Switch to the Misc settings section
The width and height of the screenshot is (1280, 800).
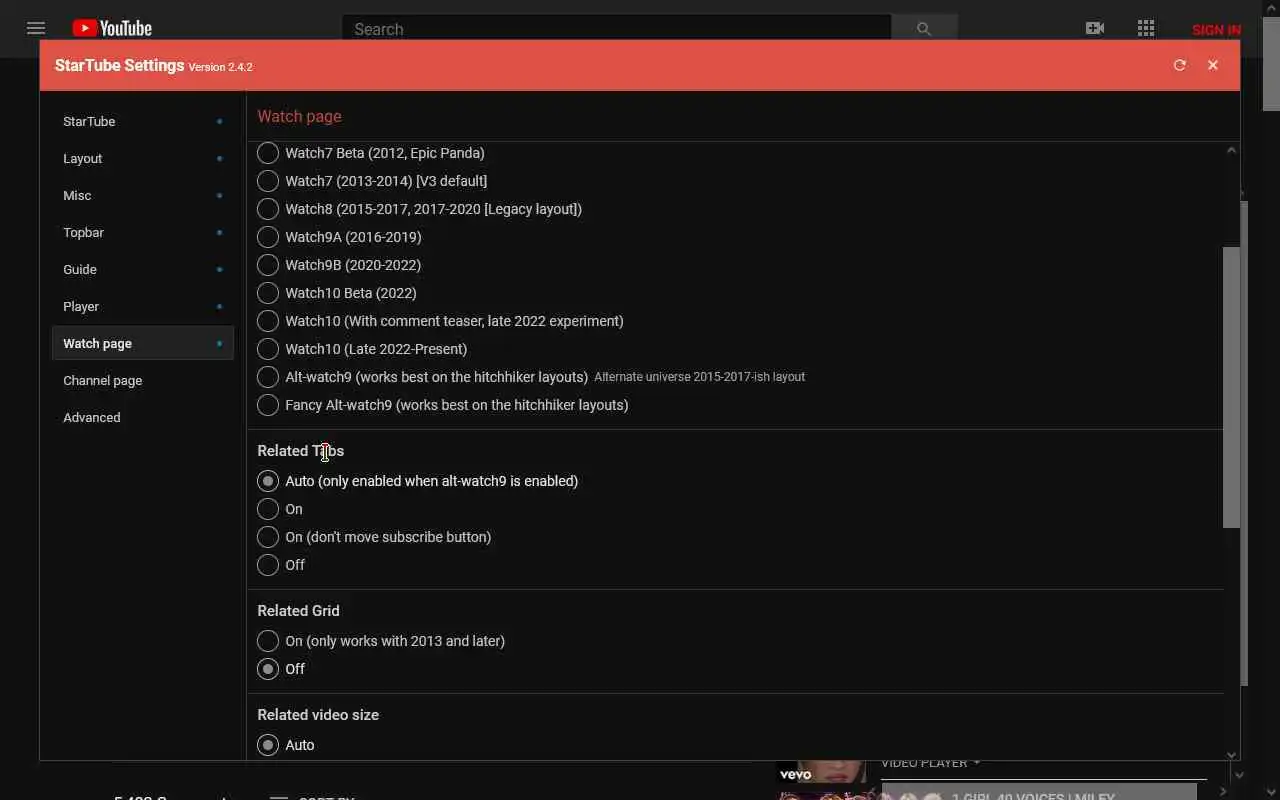(x=142, y=195)
